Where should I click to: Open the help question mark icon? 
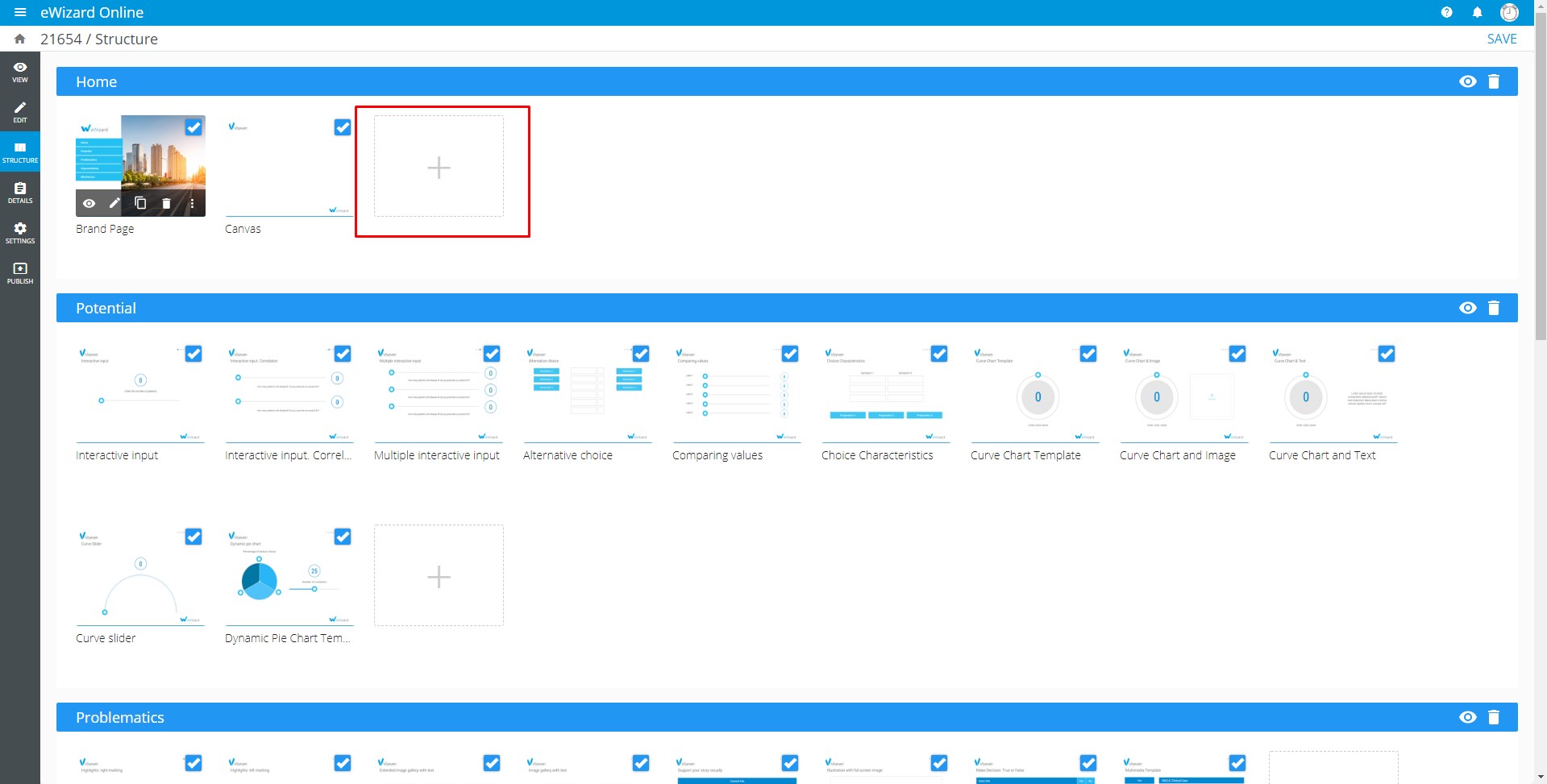pos(1446,13)
